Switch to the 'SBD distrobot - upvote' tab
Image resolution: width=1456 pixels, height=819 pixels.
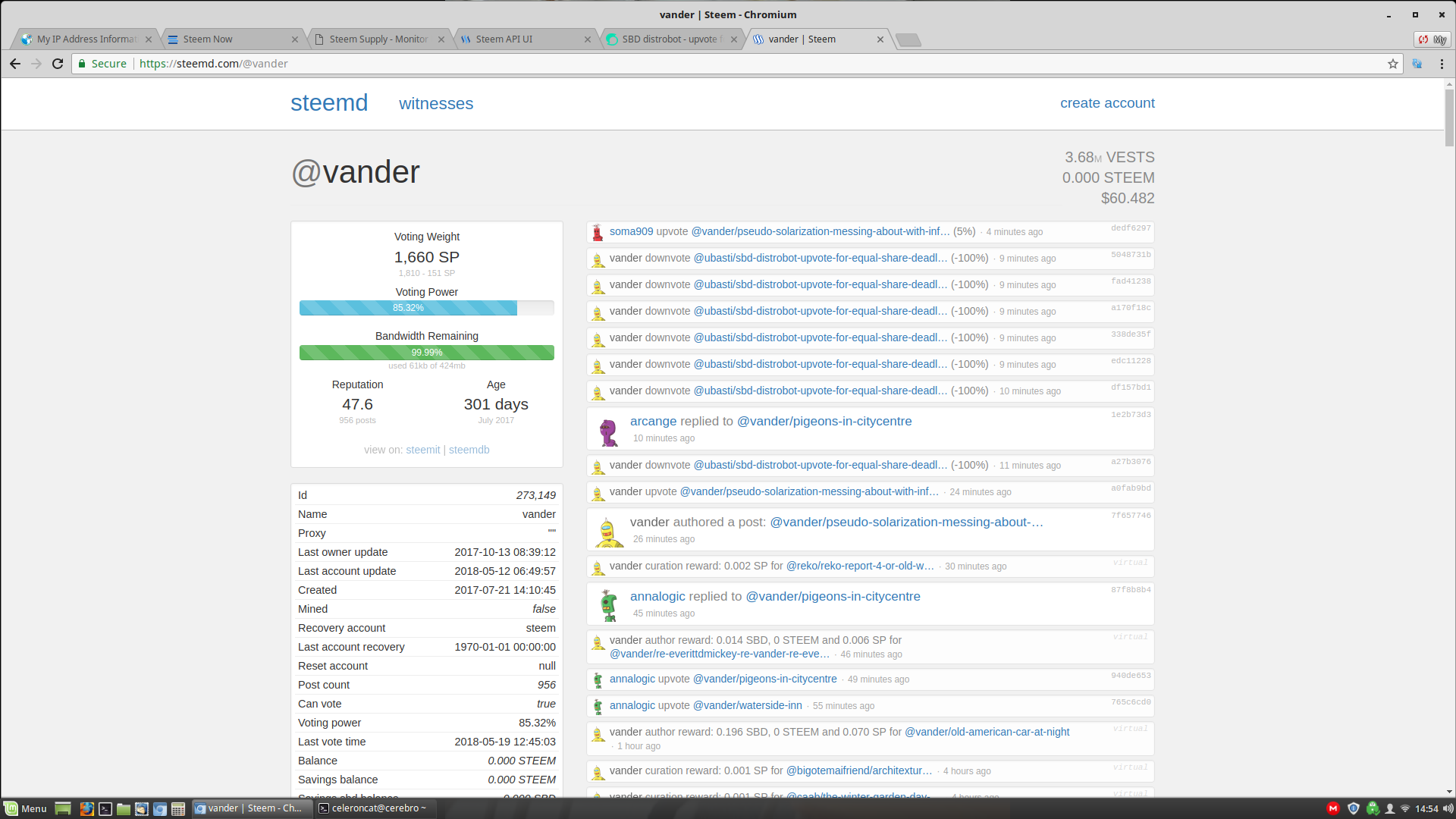(x=671, y=39)
